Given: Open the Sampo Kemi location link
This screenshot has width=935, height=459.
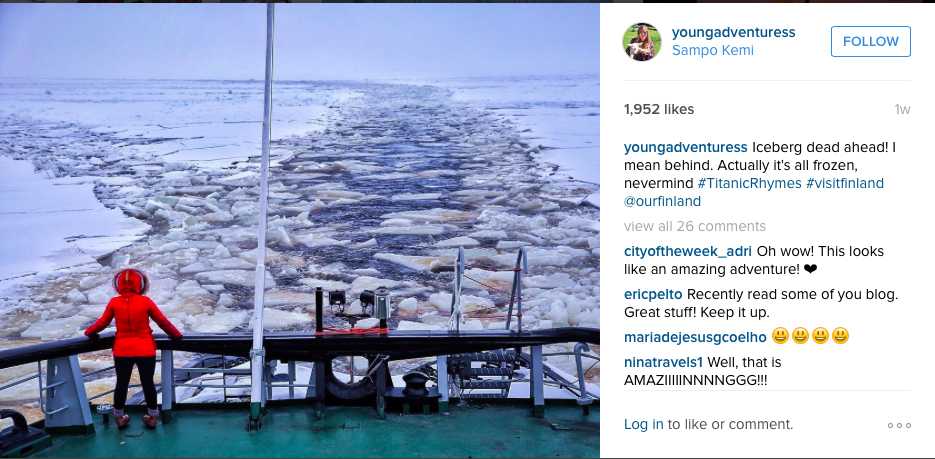Looking at the screenshot, I should pyautogui.click(x=713, y=50).
